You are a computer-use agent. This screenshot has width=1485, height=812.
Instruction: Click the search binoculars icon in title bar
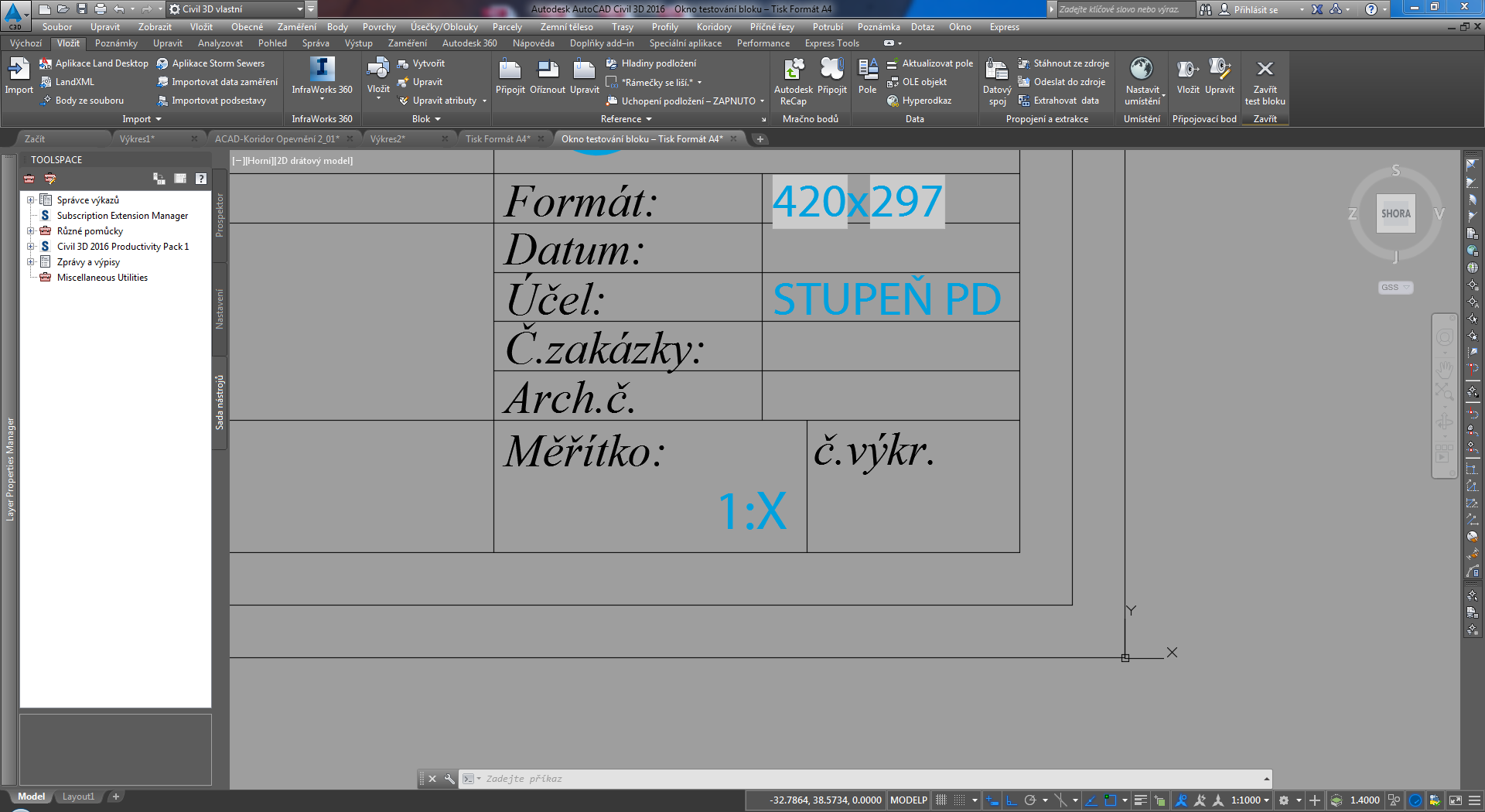click(1206, 9)
